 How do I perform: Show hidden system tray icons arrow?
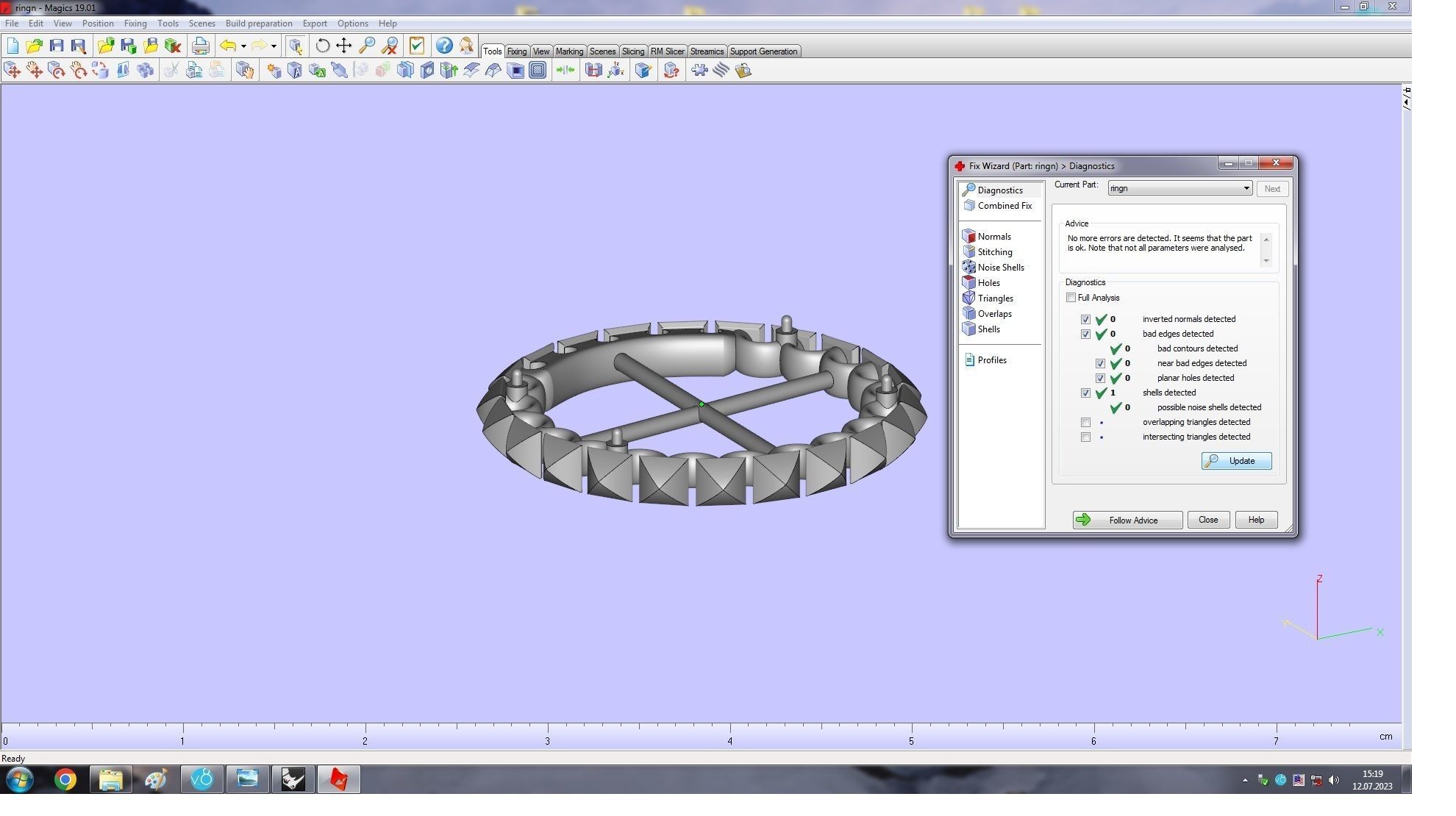tap(1244, 781)
